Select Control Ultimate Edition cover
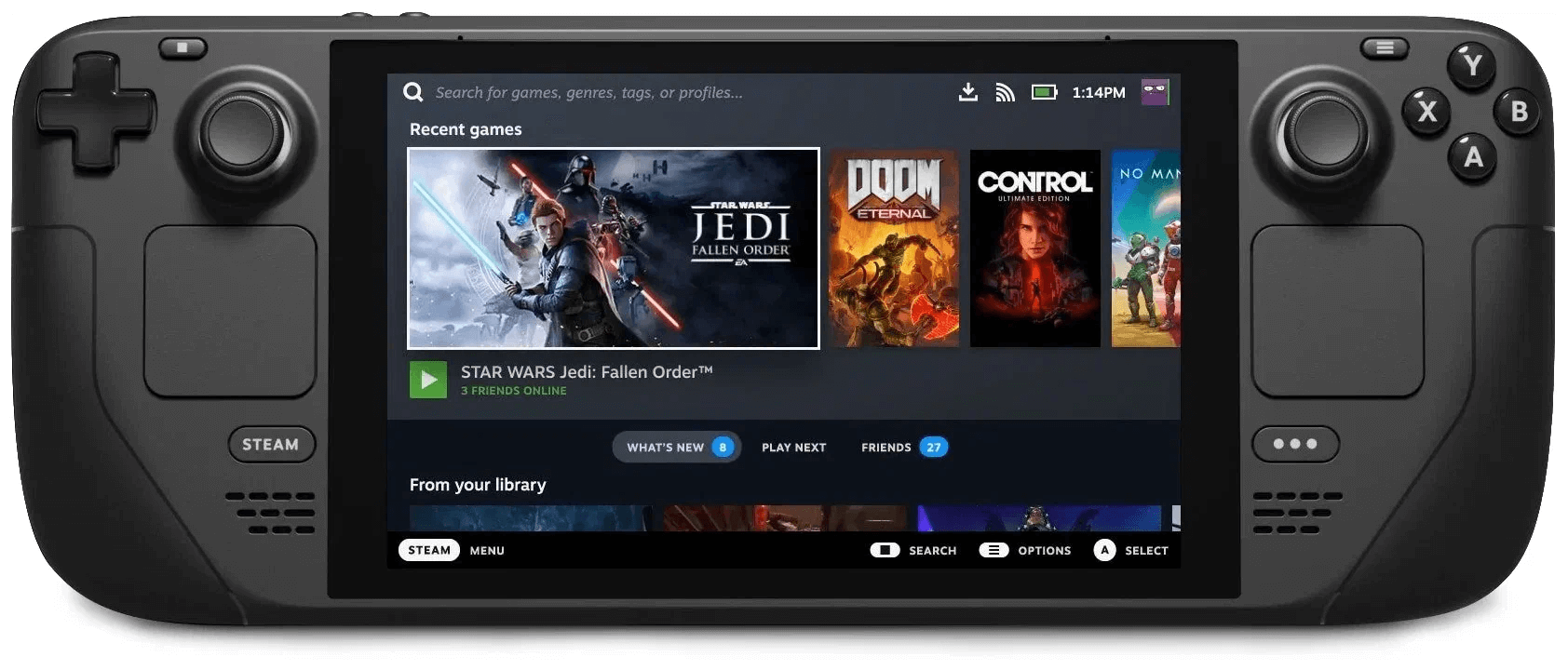This screenshot has width=1568, height=670. click(x=1034, y=248)
